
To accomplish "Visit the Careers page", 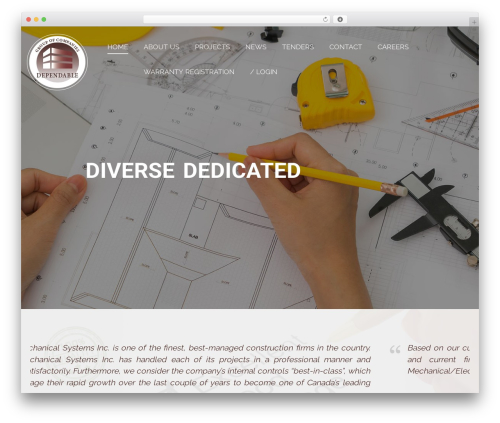I will pos(393,47).
